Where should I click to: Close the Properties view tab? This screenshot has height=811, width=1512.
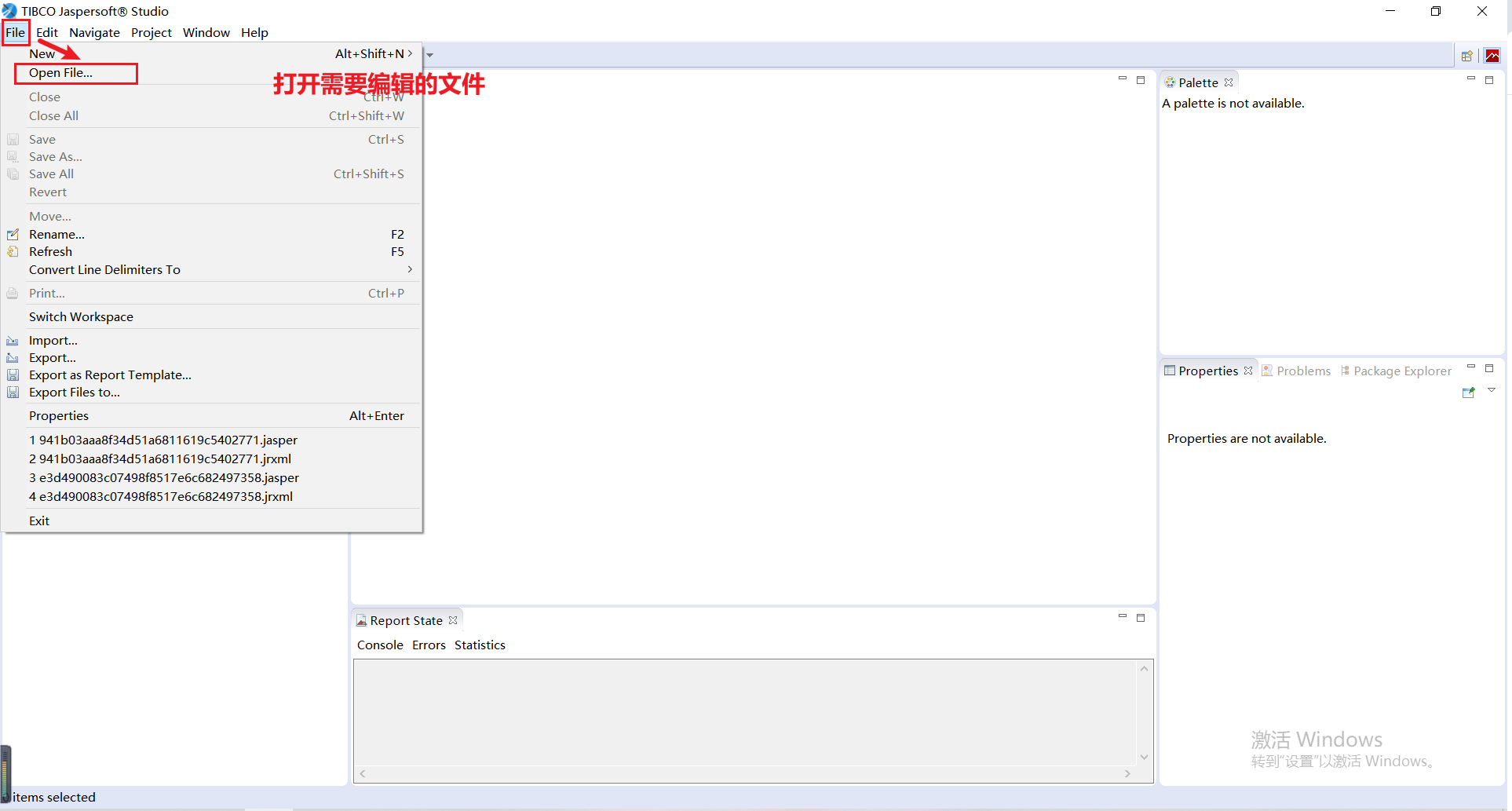[x=1248, y=371]
